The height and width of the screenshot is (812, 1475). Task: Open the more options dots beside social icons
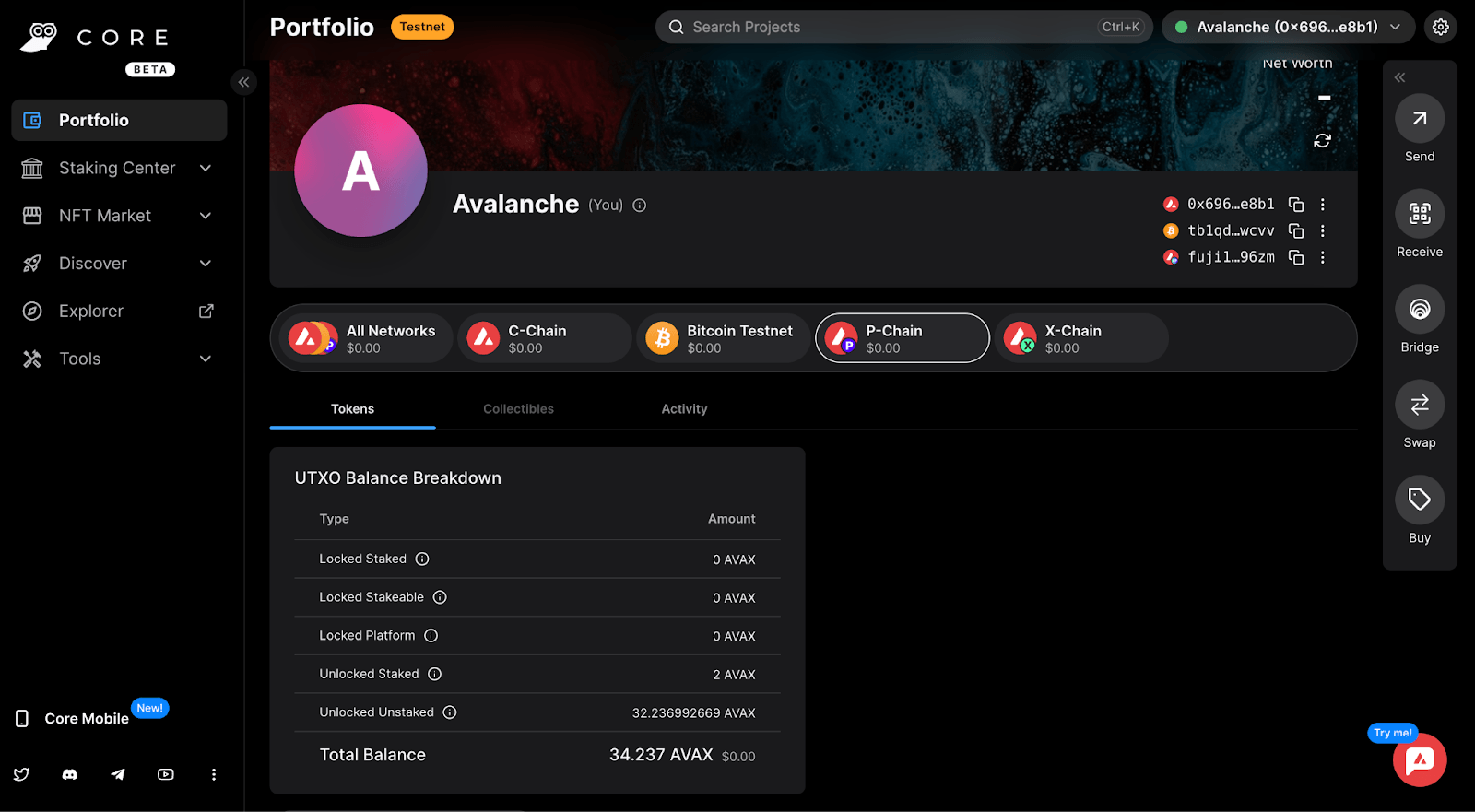214,774
